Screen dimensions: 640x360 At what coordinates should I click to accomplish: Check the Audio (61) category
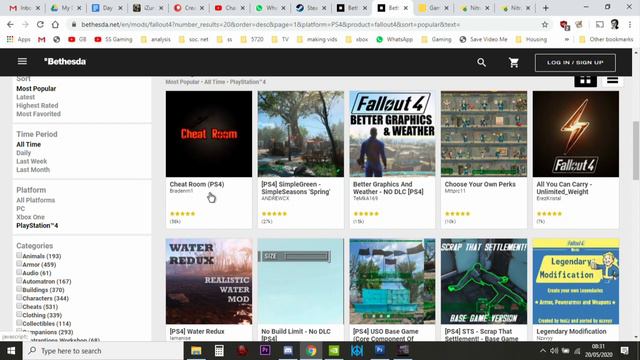coord(19,272)
